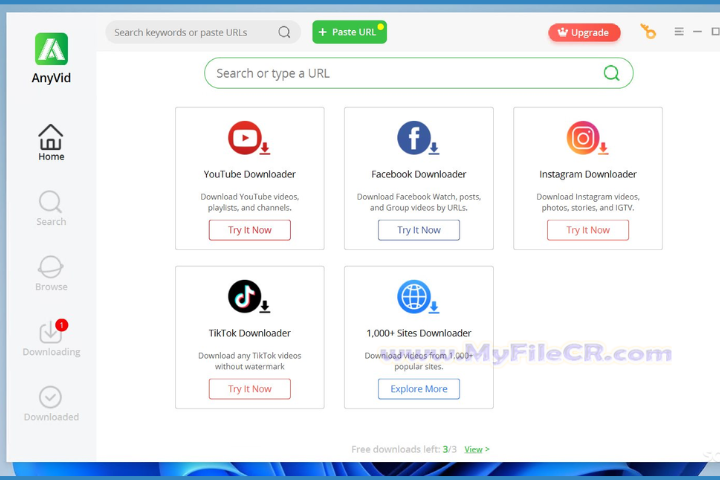Click the Free downloads left text
The image size is (720, 480).
click(x=404, y=449)
